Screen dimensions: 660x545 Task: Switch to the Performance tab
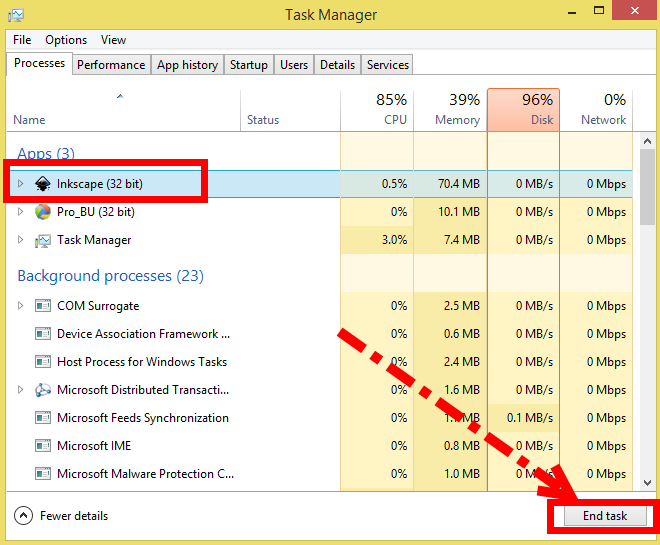pos(111,65)
